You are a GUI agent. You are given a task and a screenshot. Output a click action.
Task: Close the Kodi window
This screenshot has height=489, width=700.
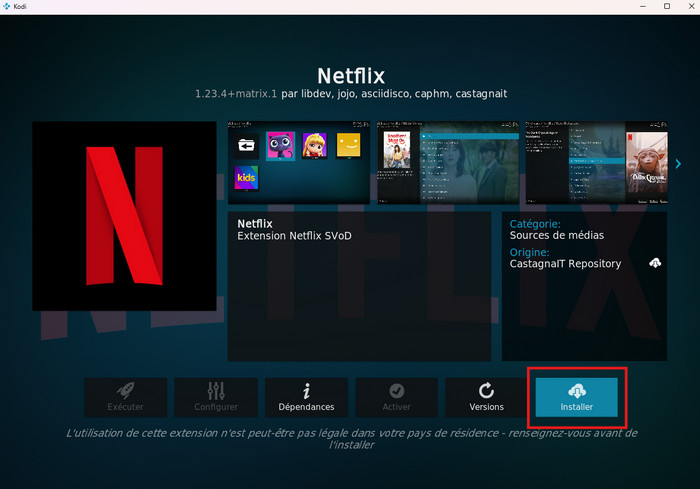tap(691, 6)
